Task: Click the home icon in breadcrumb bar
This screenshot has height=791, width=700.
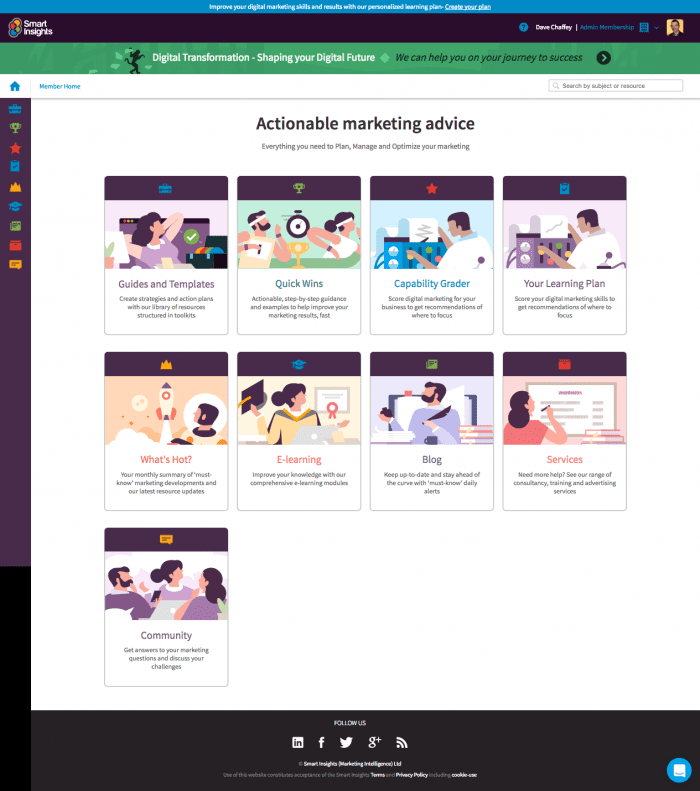Action: click(x=15, y=86)
